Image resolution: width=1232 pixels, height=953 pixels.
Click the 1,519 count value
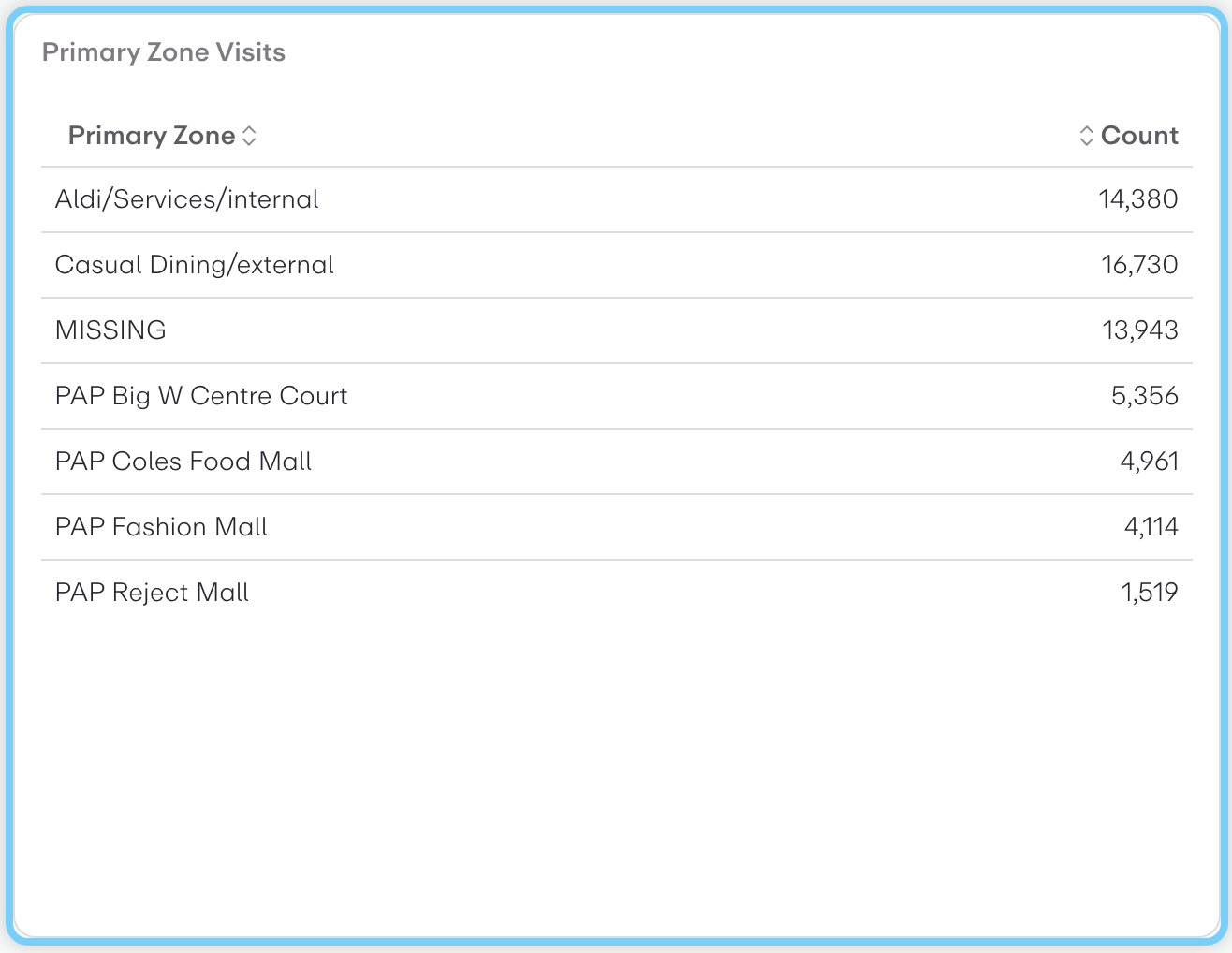pos(1150,593)
